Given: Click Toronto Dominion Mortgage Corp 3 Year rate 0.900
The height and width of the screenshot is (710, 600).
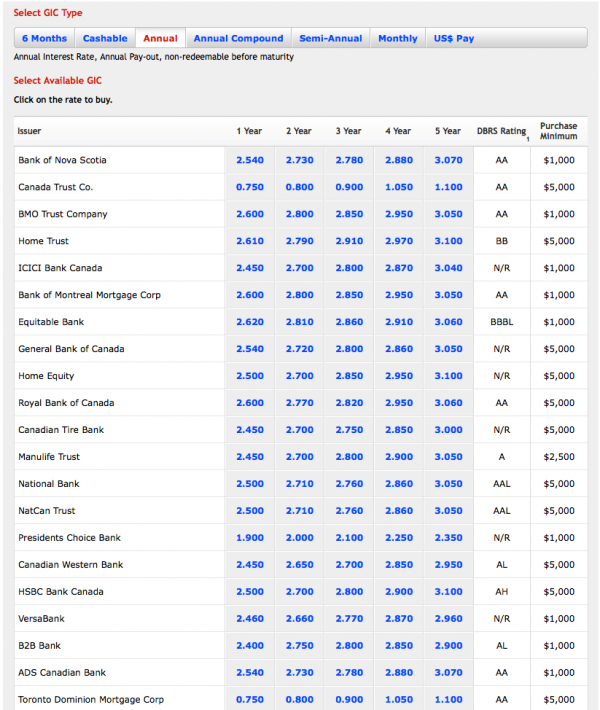Looking at the screenshot, I should (x=349, y=700).
